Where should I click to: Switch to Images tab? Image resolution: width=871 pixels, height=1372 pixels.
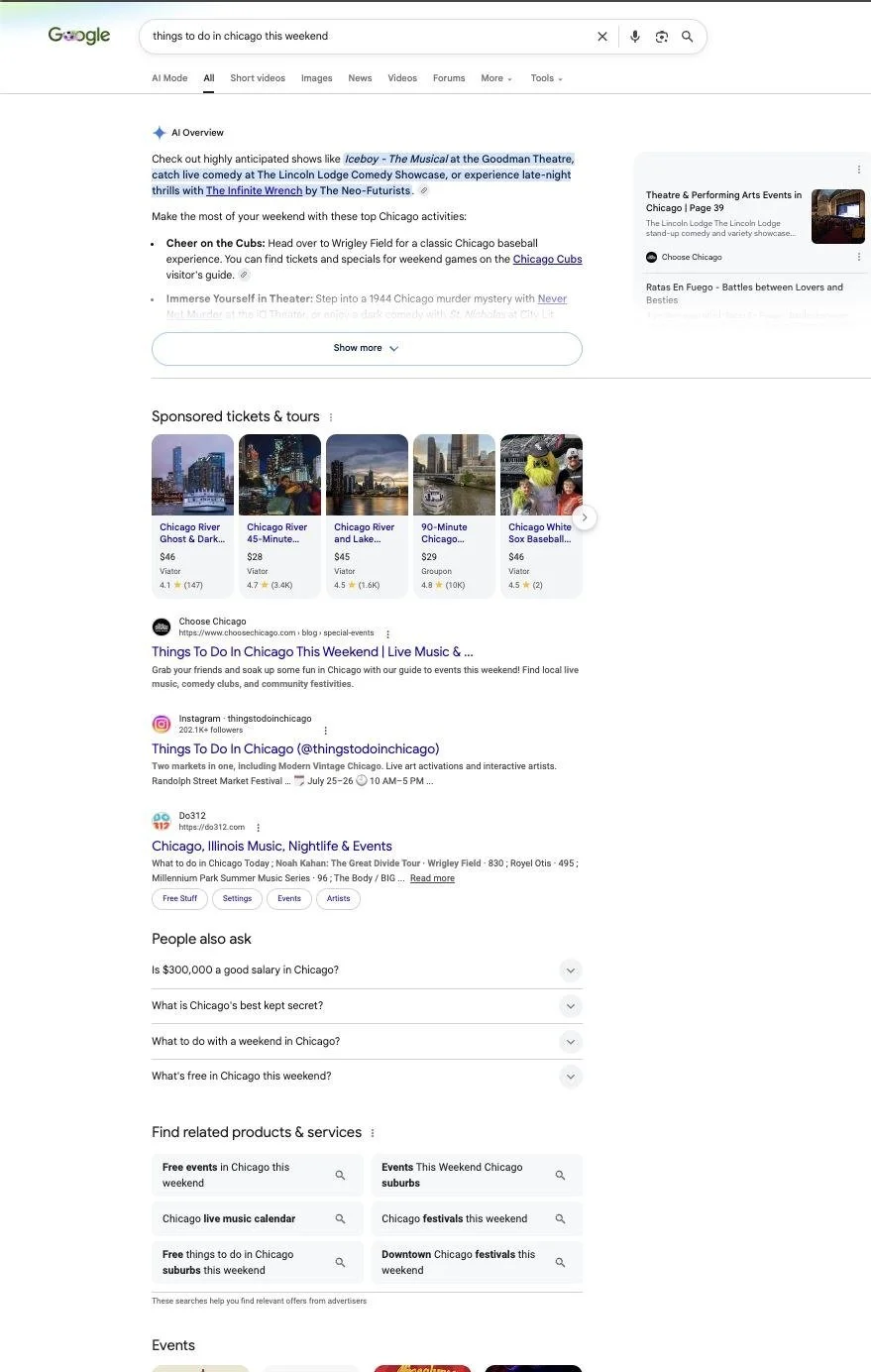point(317,78)
